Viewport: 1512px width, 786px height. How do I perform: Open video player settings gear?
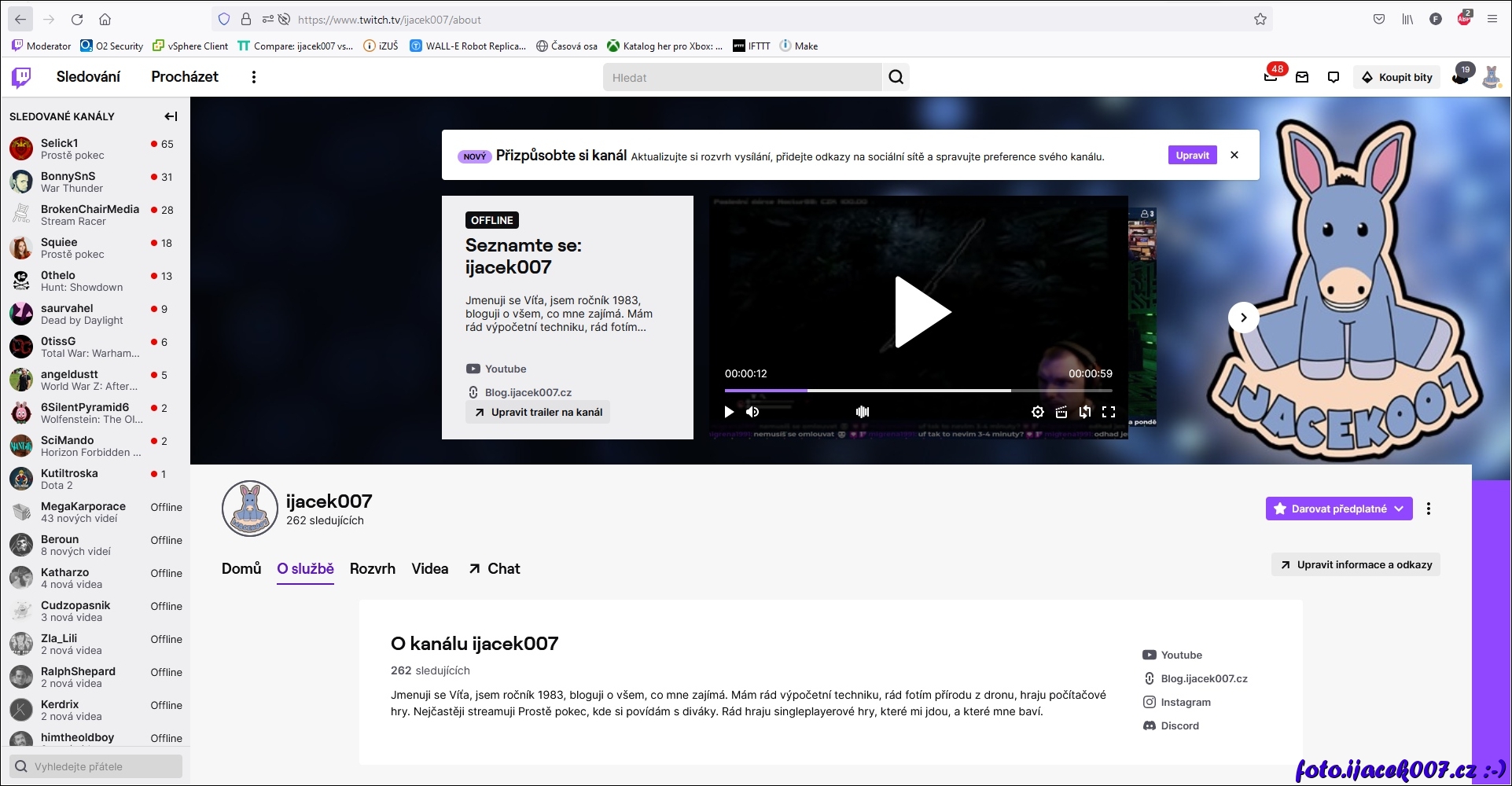pyautogui.click(x=1038, y=412)
